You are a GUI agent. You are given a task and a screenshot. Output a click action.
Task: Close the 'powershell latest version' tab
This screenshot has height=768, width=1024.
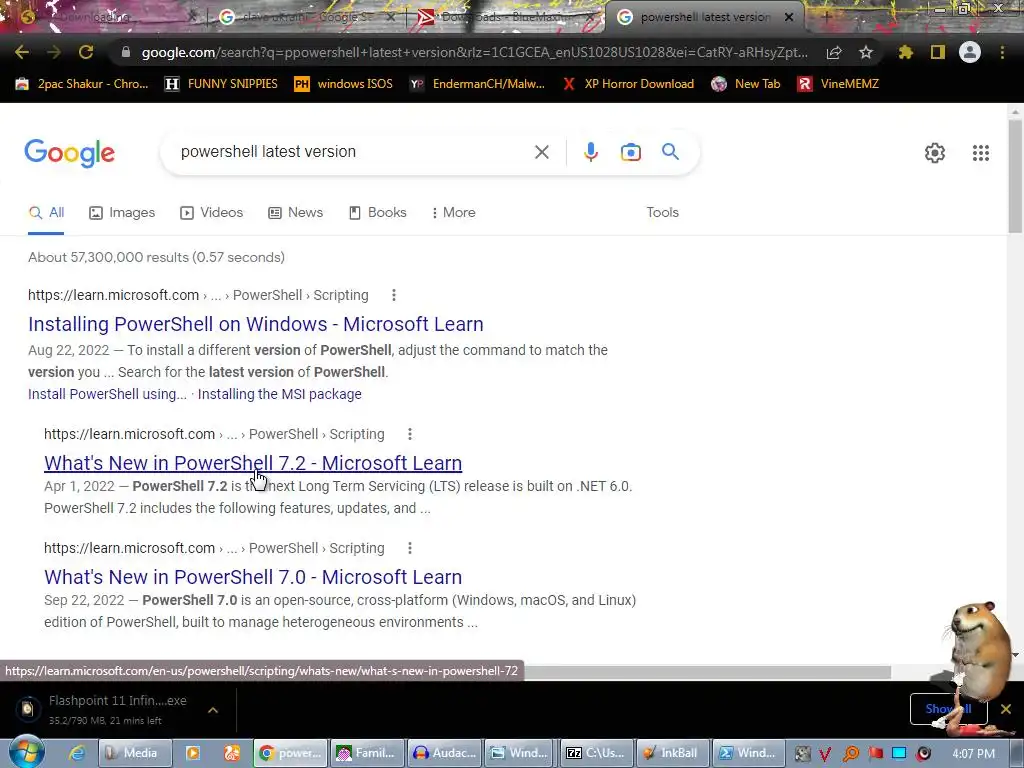[x=789, y=18]
